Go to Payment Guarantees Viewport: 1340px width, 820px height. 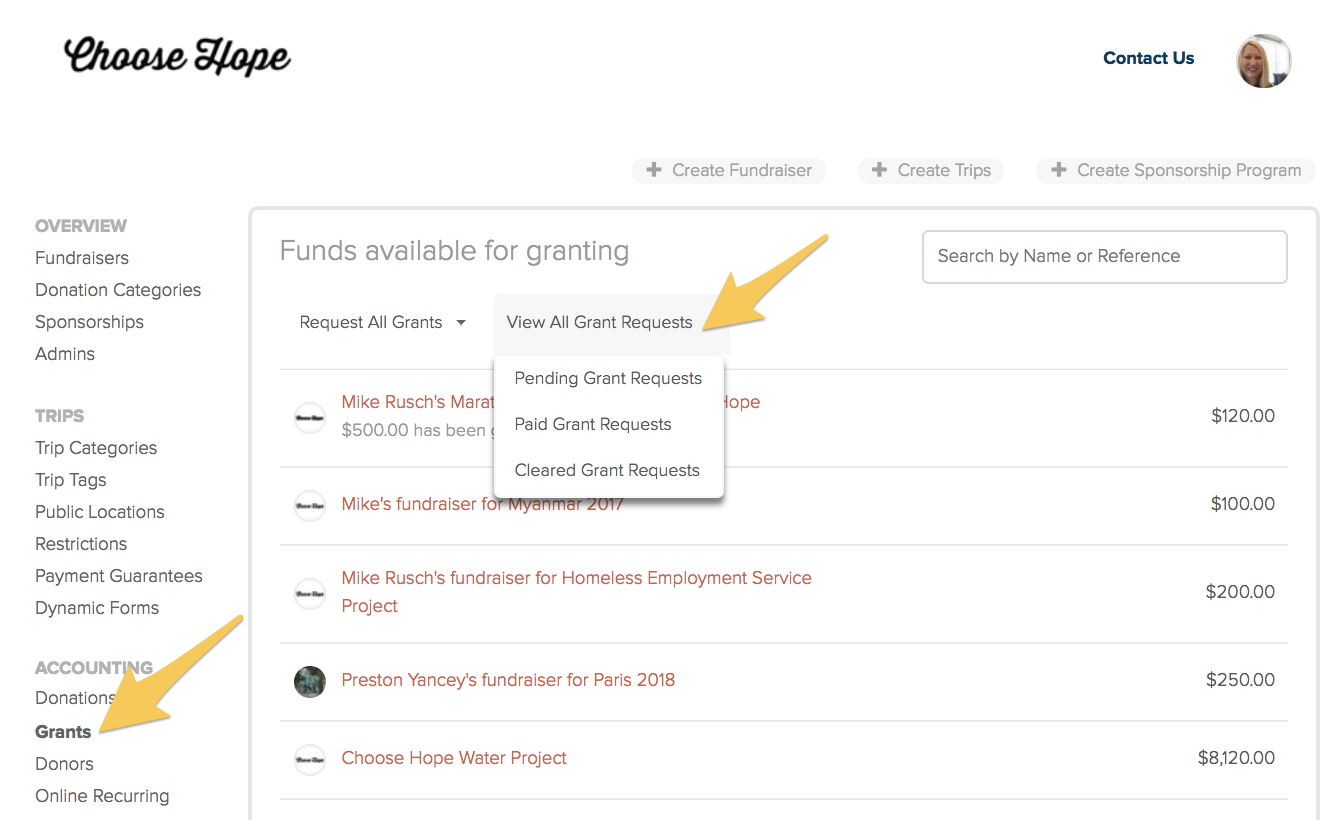119,576
